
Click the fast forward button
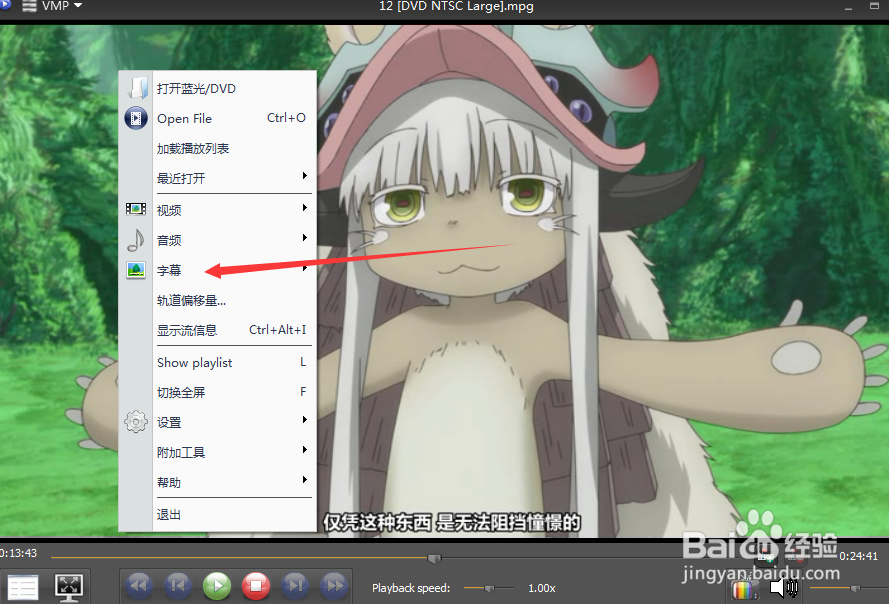click(335, 585)
